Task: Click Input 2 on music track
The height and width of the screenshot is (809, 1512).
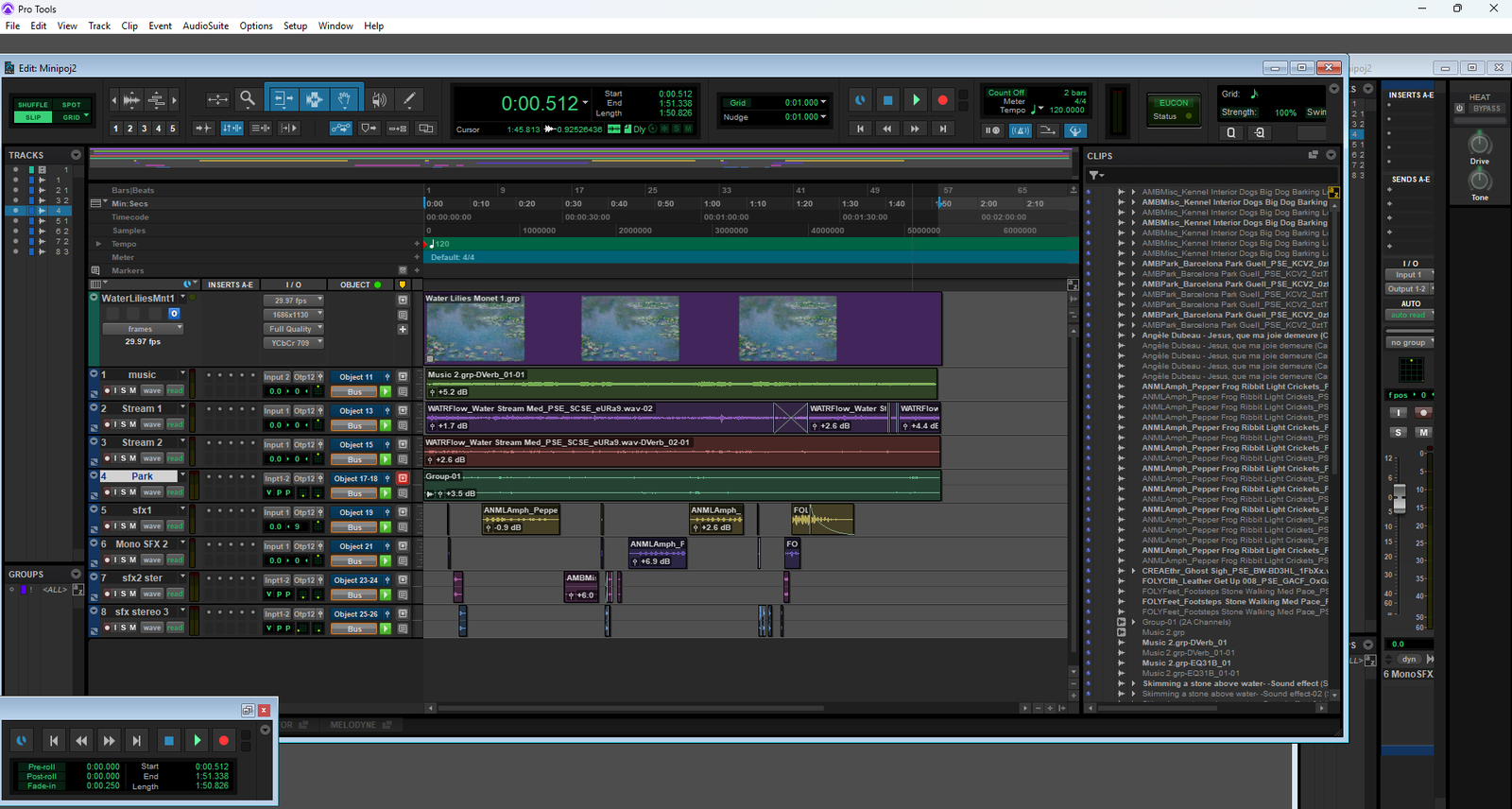Action: coord(277,377)
